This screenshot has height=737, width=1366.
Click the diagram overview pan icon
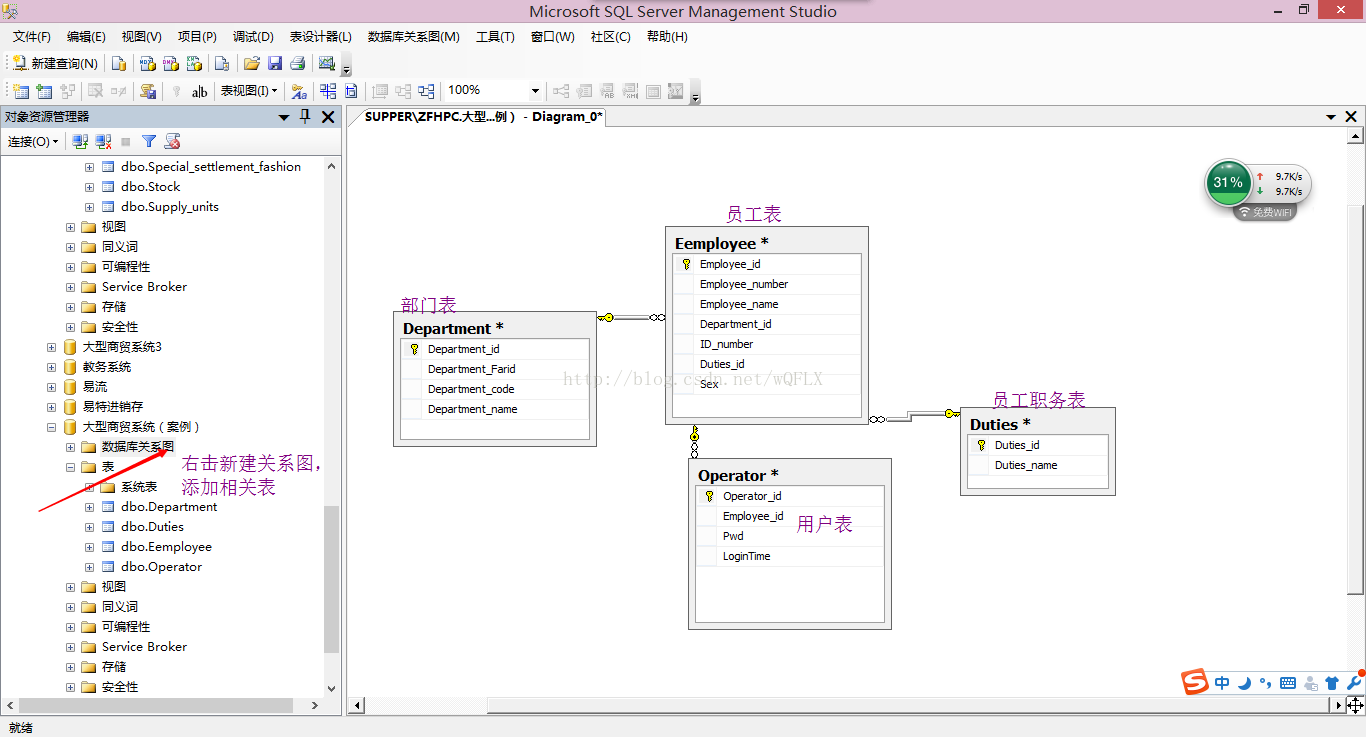point(1355,706)
